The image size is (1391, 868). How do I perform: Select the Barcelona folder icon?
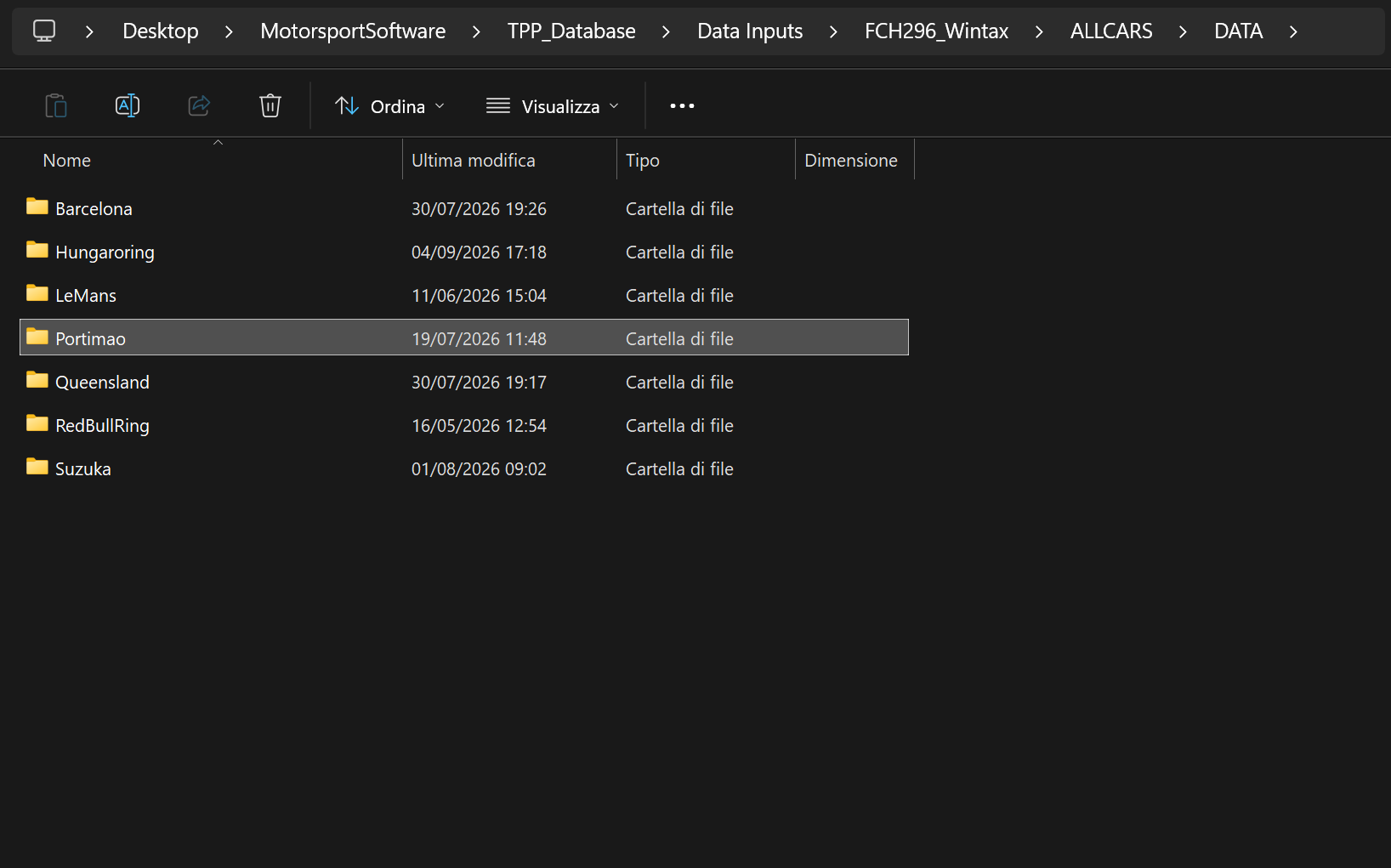pos(37,207)
